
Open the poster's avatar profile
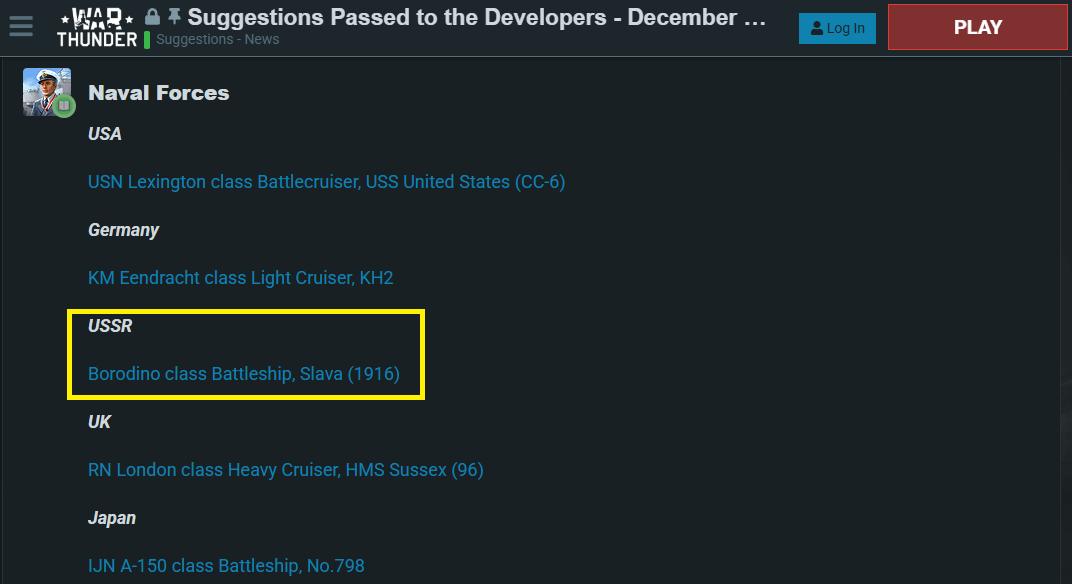coord(46,91)
